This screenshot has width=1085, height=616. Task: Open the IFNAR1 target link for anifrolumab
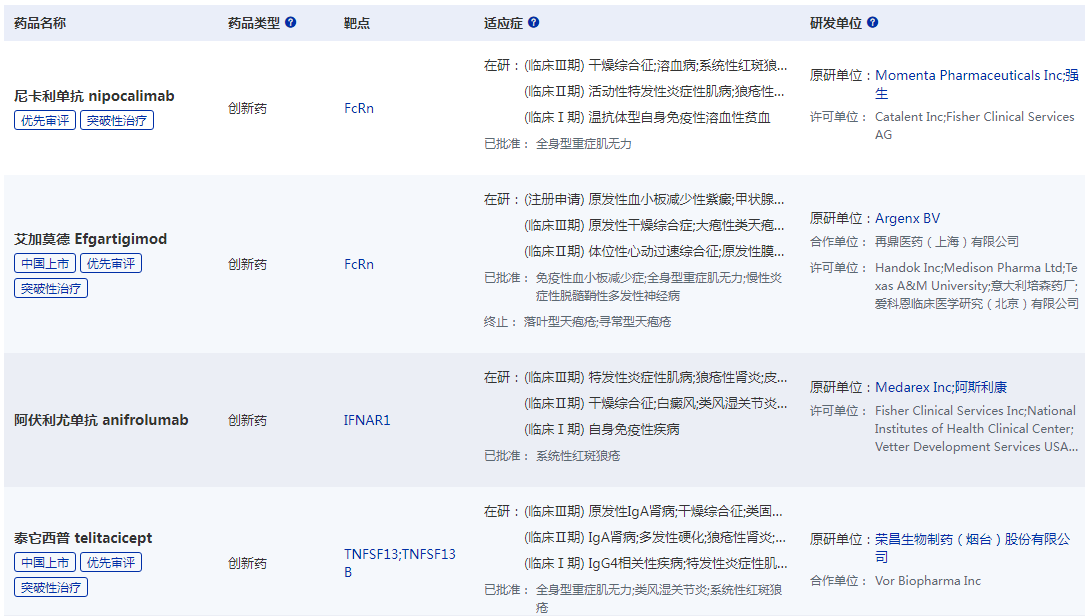click(x=364, y=420)
